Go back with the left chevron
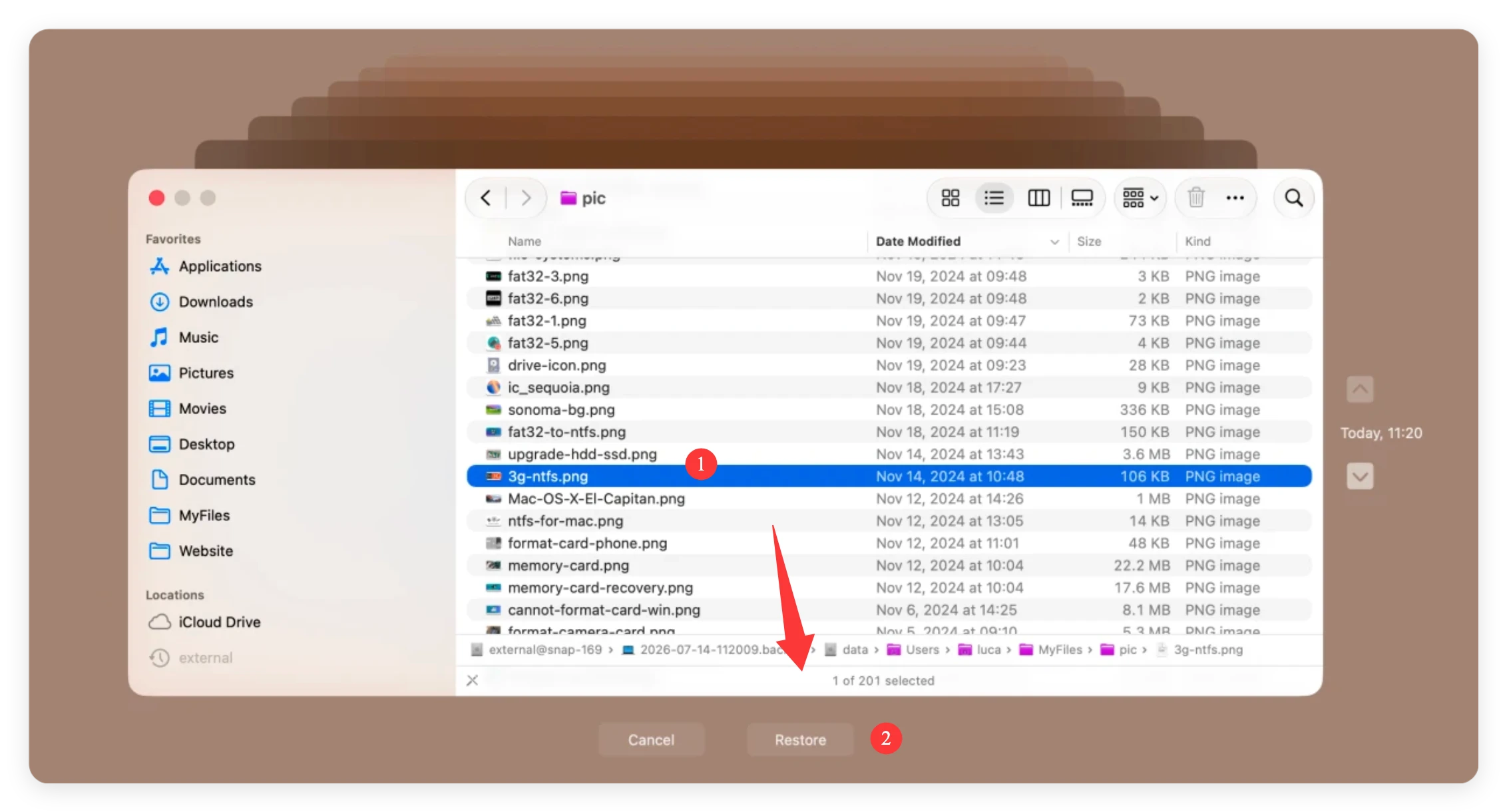The height and width of the screenshot is (812, 1507). pyautogui.click(x=486, y=198)
